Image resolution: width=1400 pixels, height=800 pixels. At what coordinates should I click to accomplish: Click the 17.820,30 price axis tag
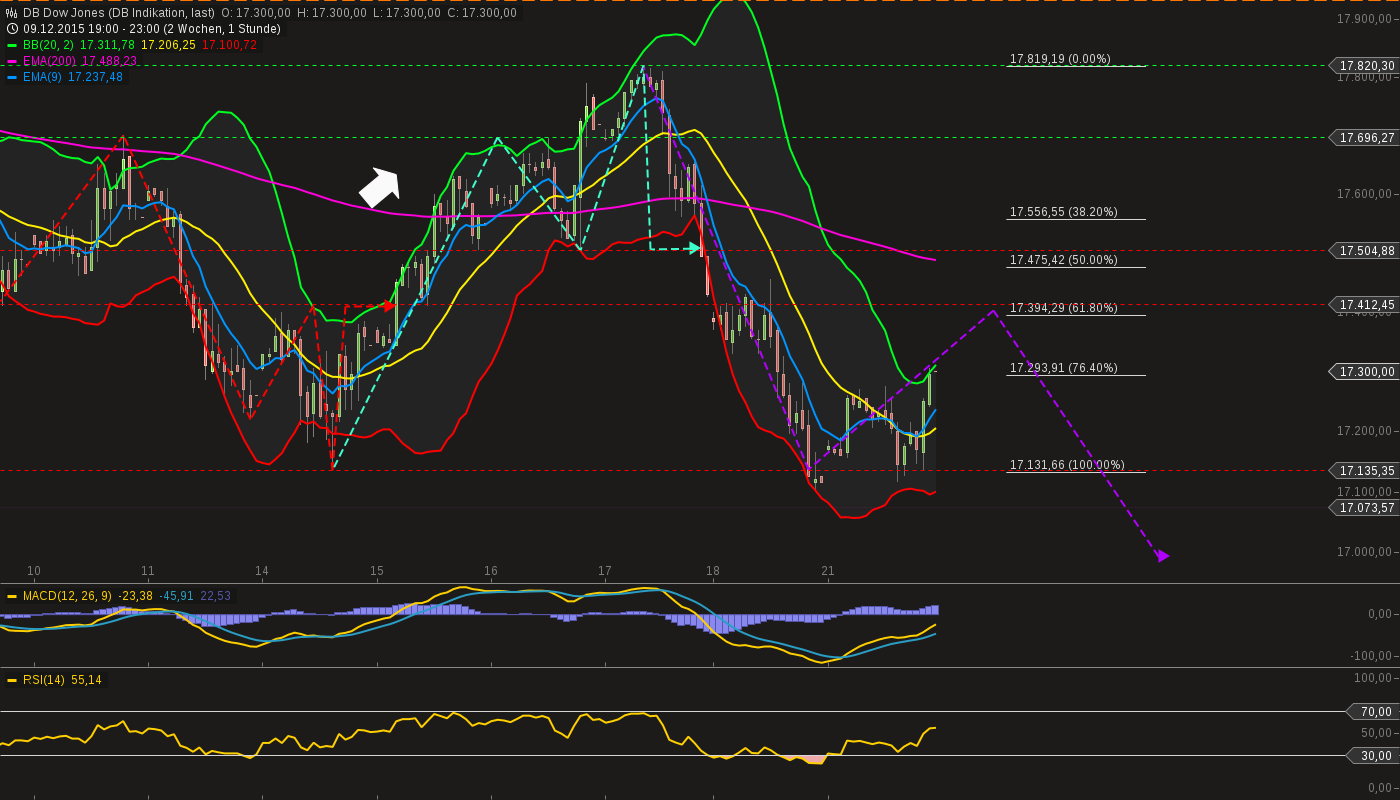click(x=1364, y=66)
